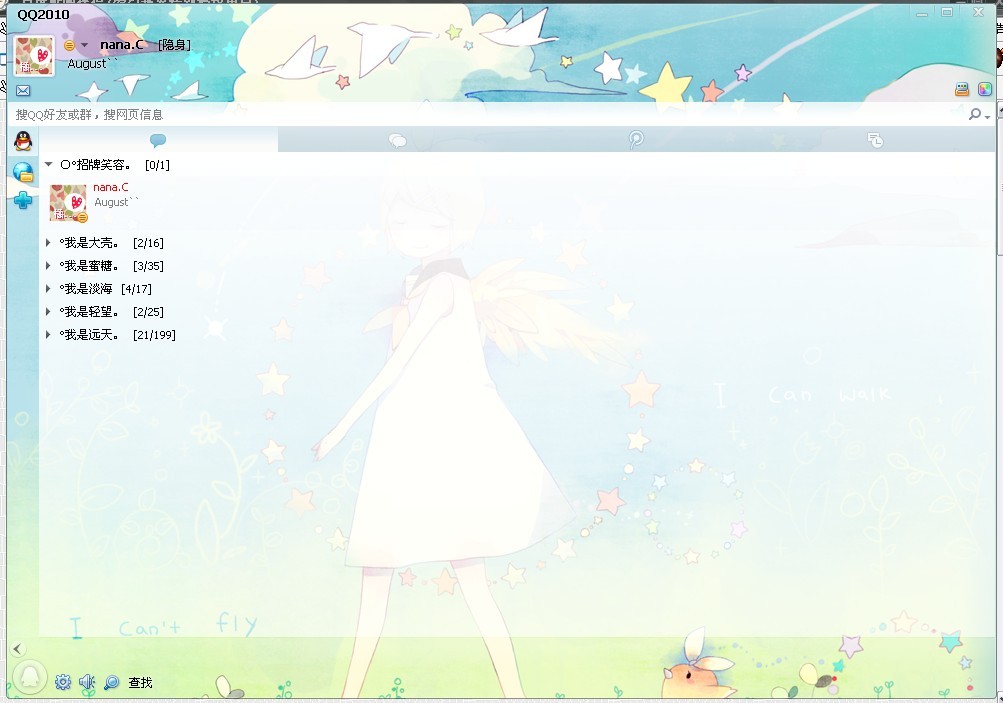Screen dimensions: 1003x703
Task: Switch to the groups tab with double bubbles
Action: [x=397, y=139]
